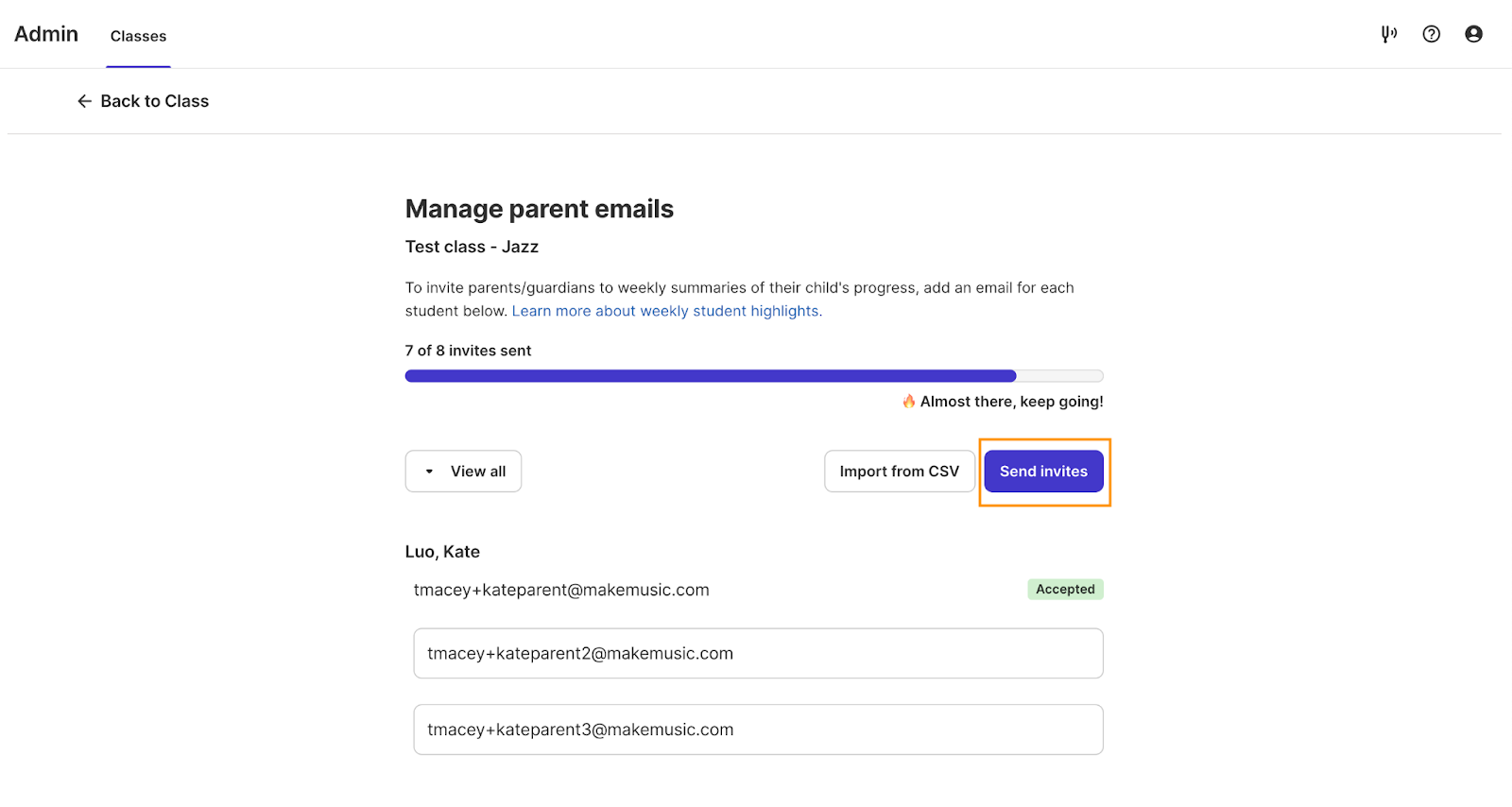This screenshot has height=807, width=1512.
Task: Send invites to parents
Action: (1044, 472)
